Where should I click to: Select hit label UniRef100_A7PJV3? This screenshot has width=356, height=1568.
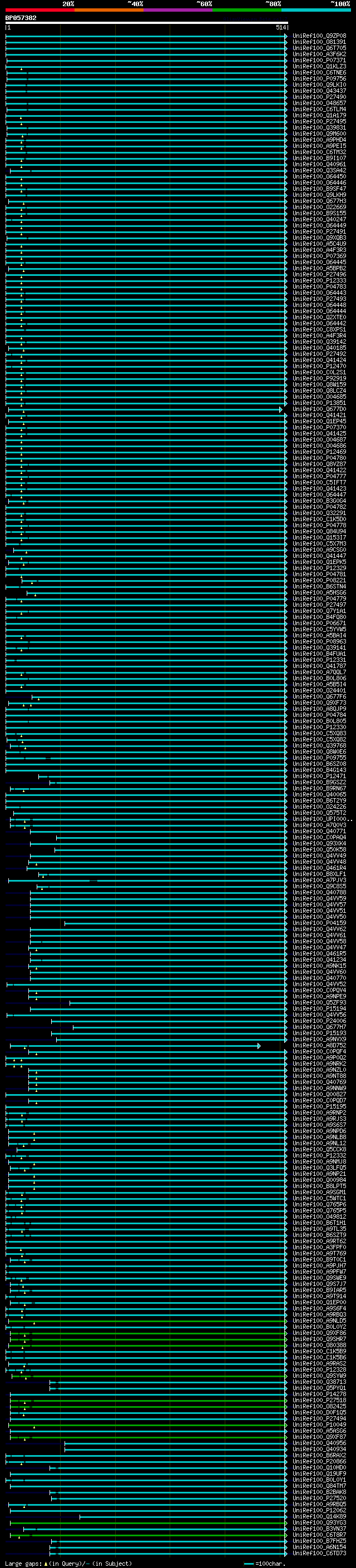click(319, 880)
